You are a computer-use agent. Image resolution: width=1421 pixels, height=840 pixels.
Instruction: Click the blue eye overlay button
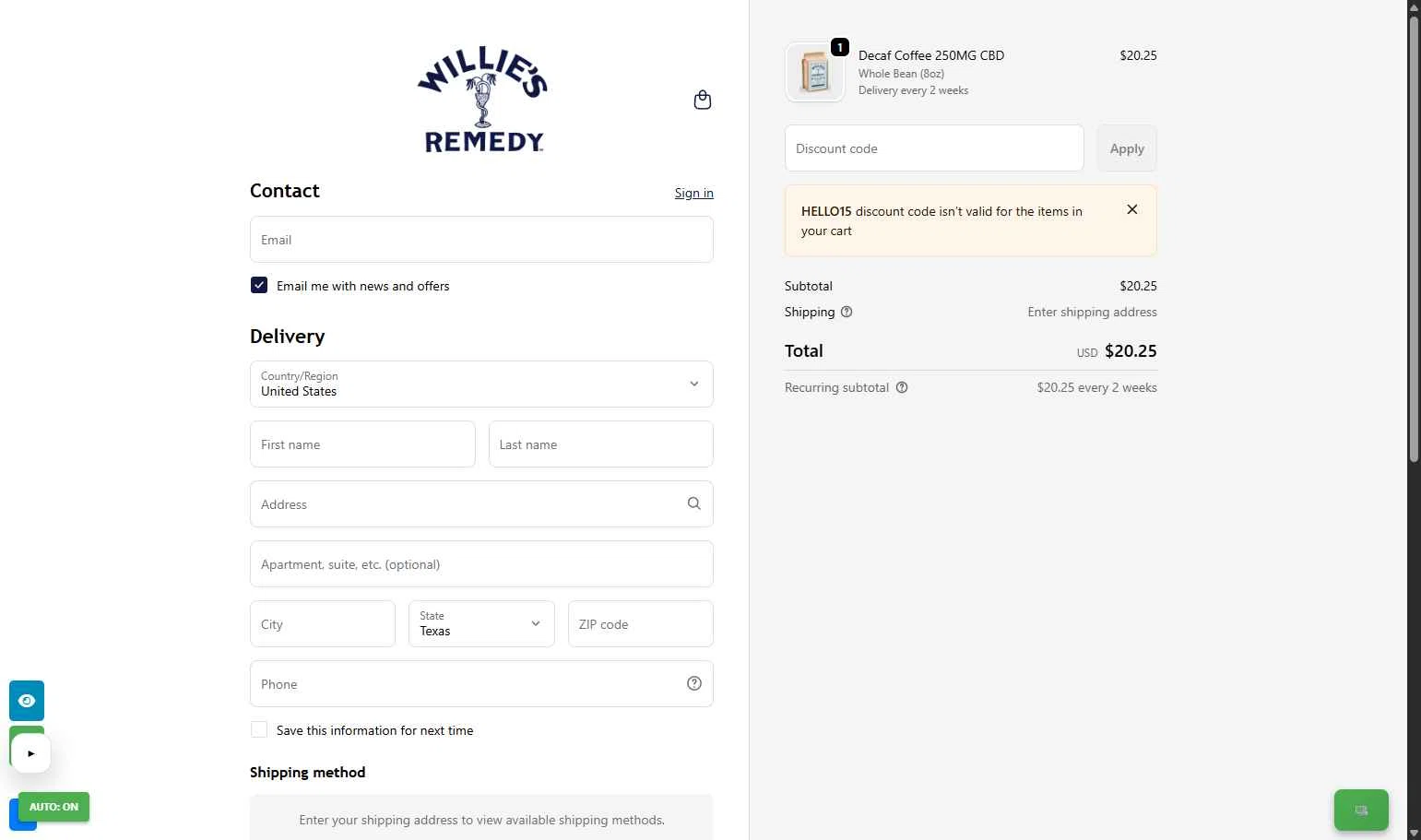(27, 701)
